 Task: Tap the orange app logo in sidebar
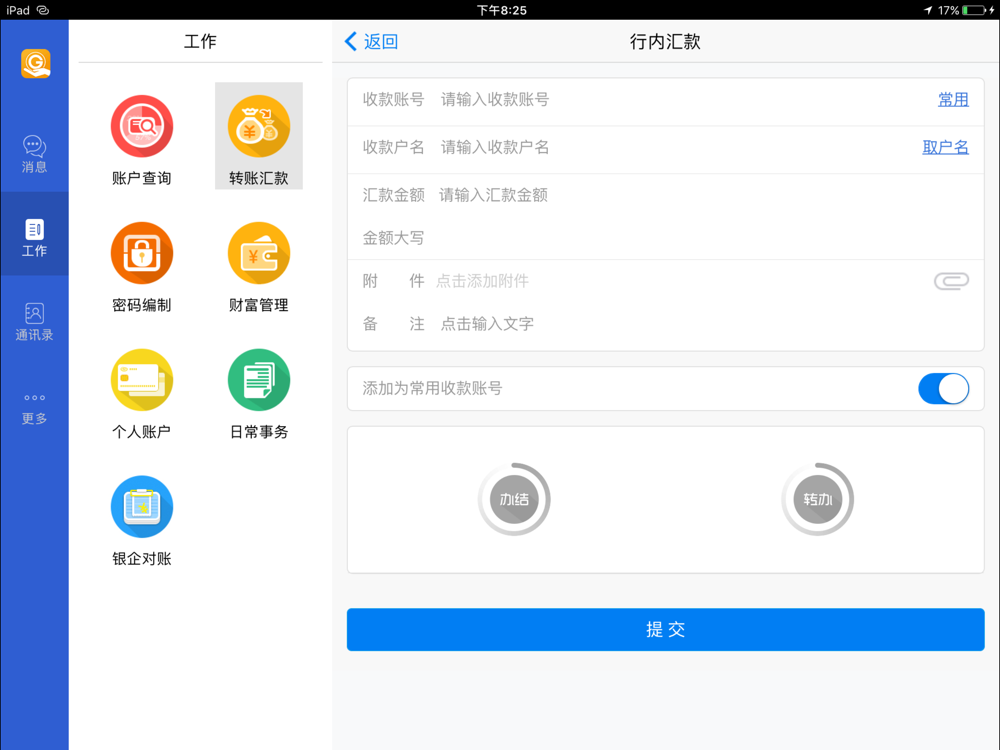36,64
